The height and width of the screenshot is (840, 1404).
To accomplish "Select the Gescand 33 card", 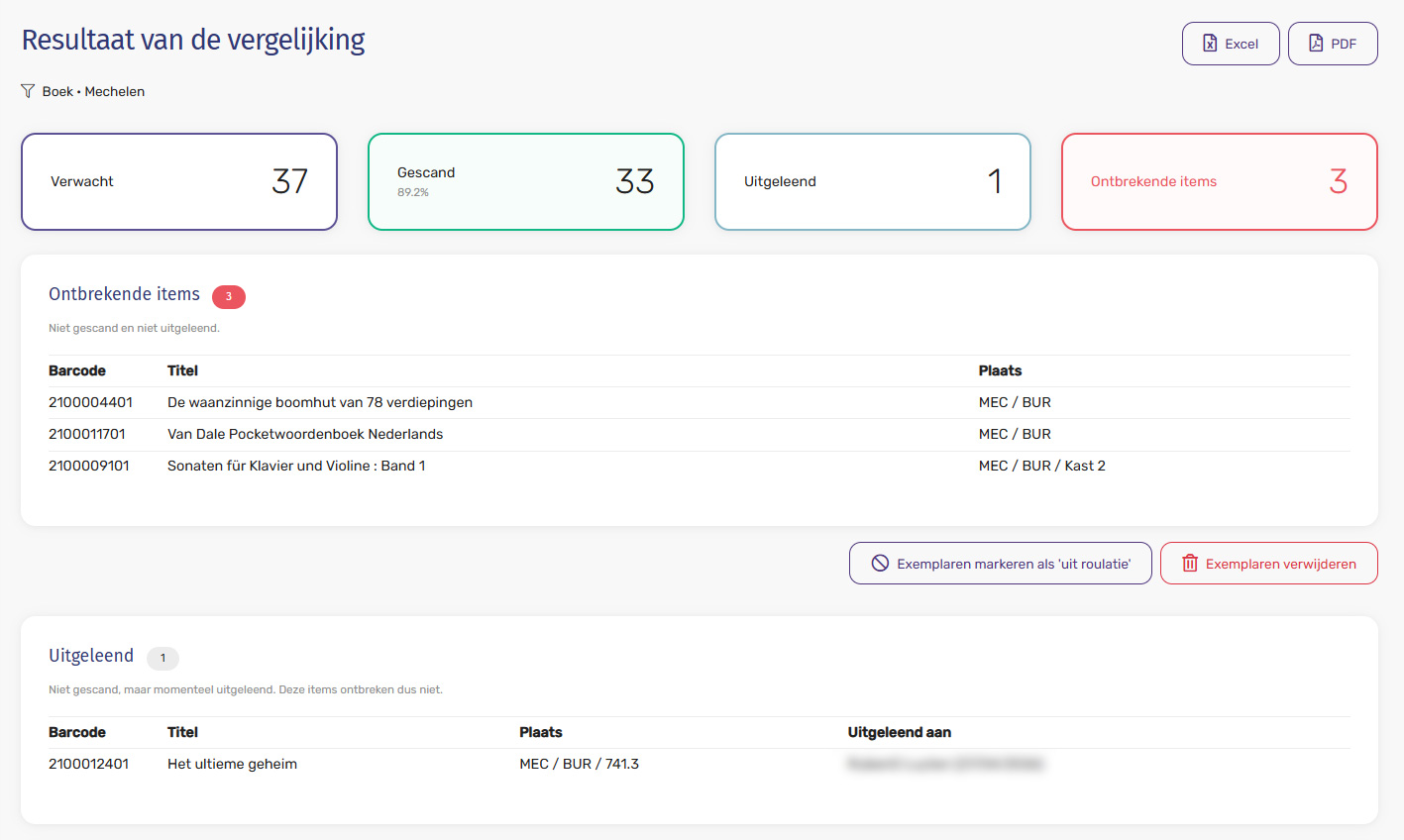I will click(526, 182).
